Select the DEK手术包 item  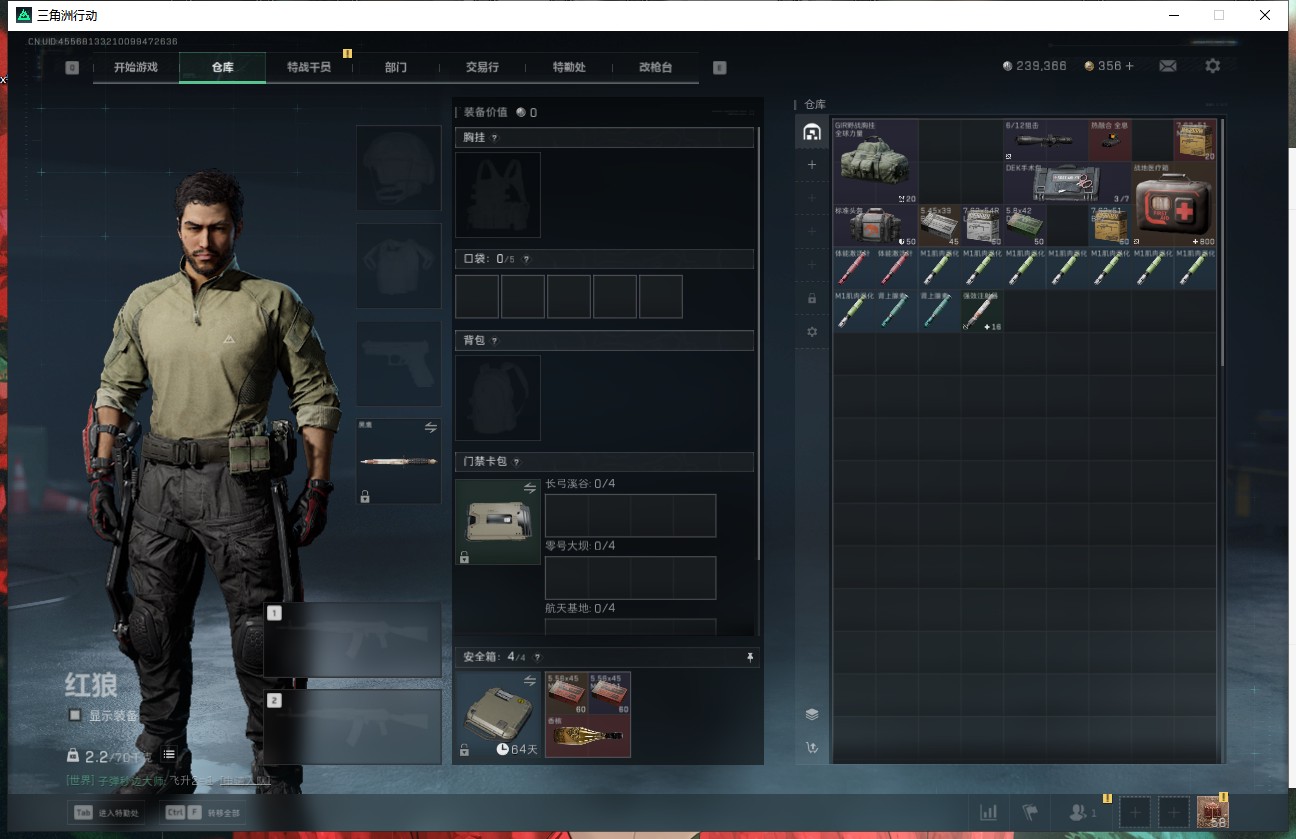1067,183
